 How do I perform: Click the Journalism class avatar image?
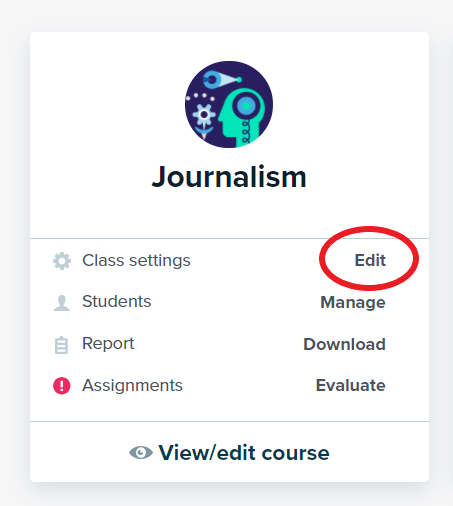(229, 104)
